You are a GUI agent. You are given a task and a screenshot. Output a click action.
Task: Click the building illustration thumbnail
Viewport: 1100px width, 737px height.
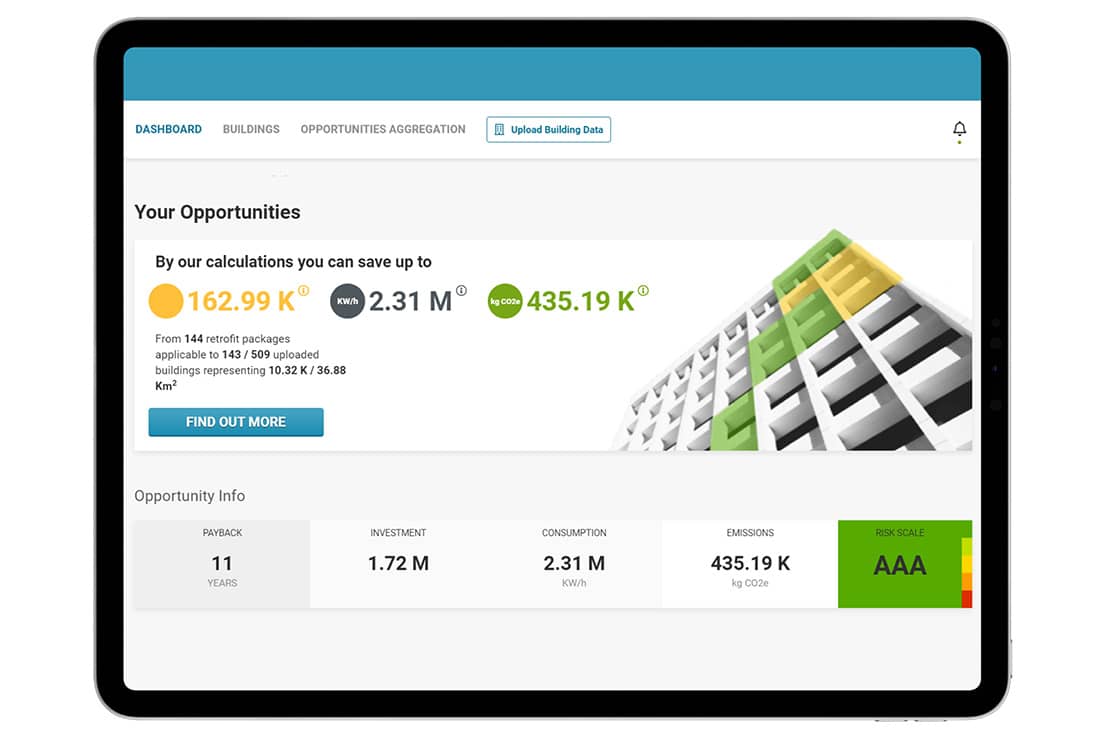[x=793, y=340]
